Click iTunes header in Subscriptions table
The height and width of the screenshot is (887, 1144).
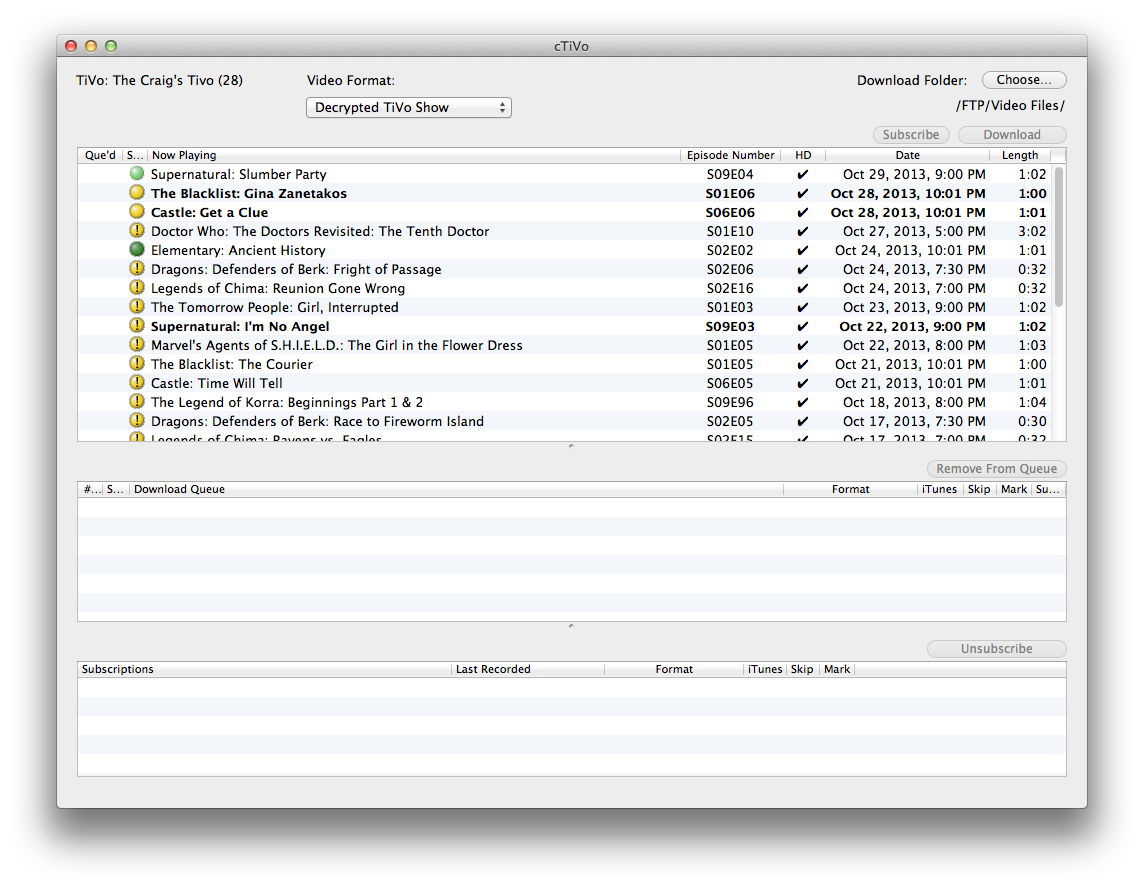click(765, 670)
